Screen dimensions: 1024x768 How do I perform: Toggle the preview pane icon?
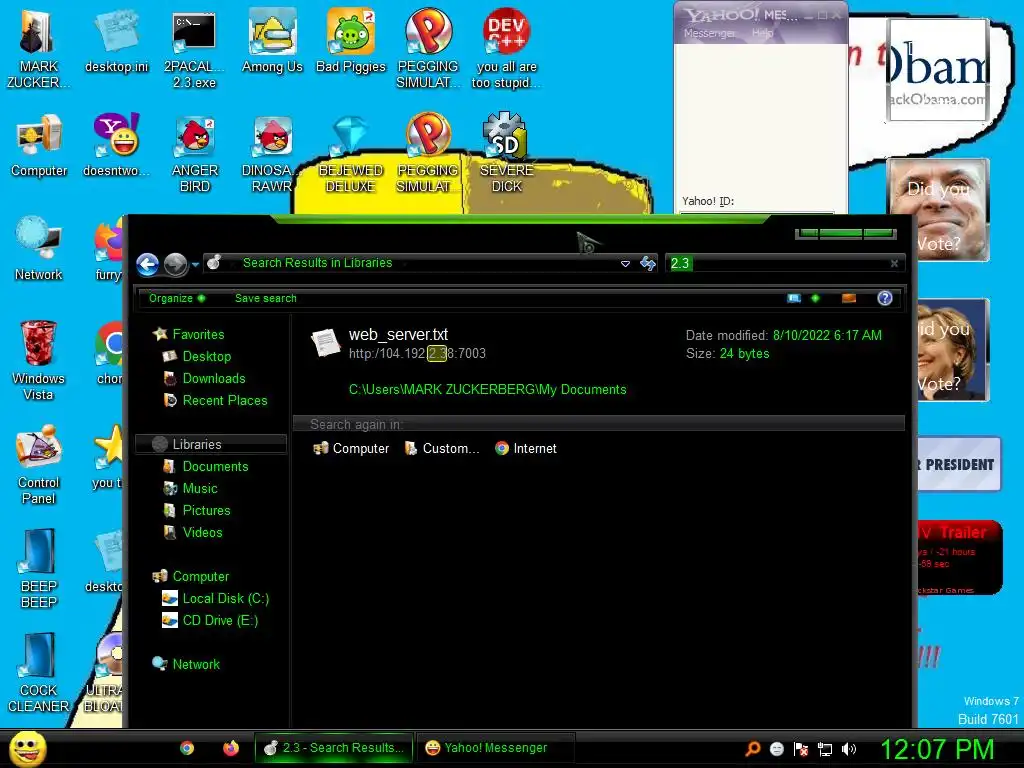[x=849, y=298]
